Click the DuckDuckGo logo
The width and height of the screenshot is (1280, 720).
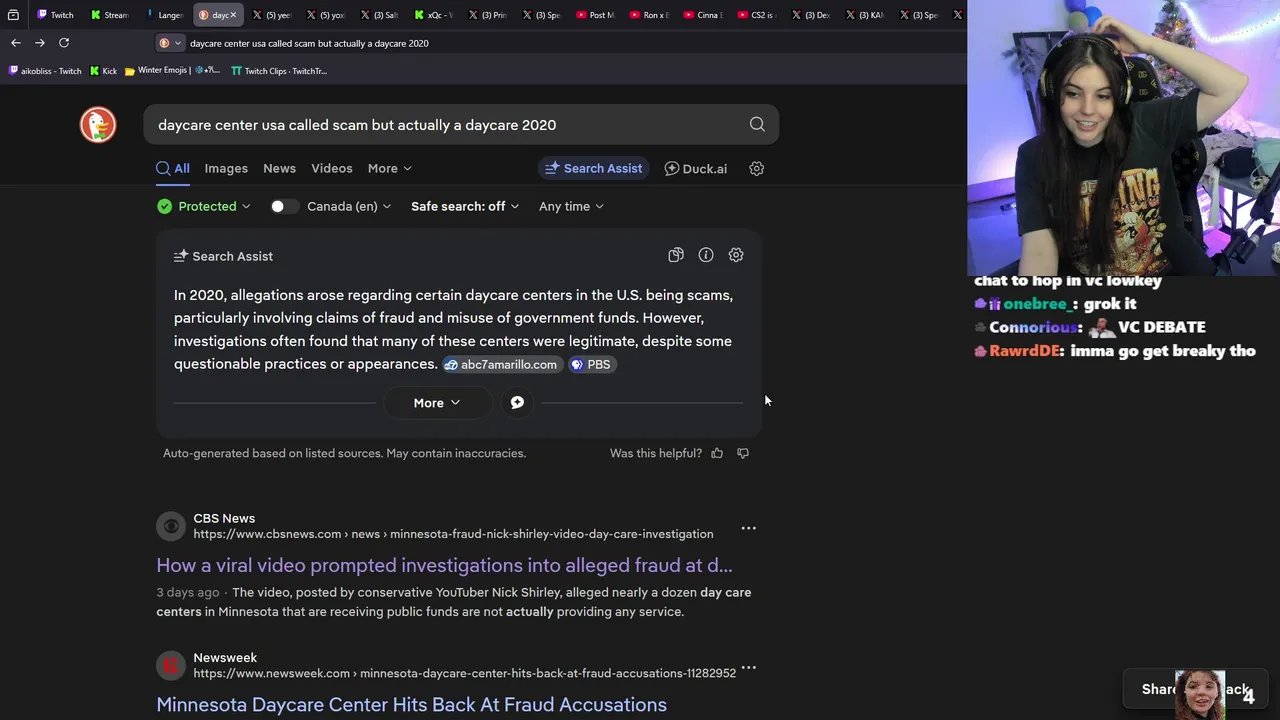coord(98,125)
